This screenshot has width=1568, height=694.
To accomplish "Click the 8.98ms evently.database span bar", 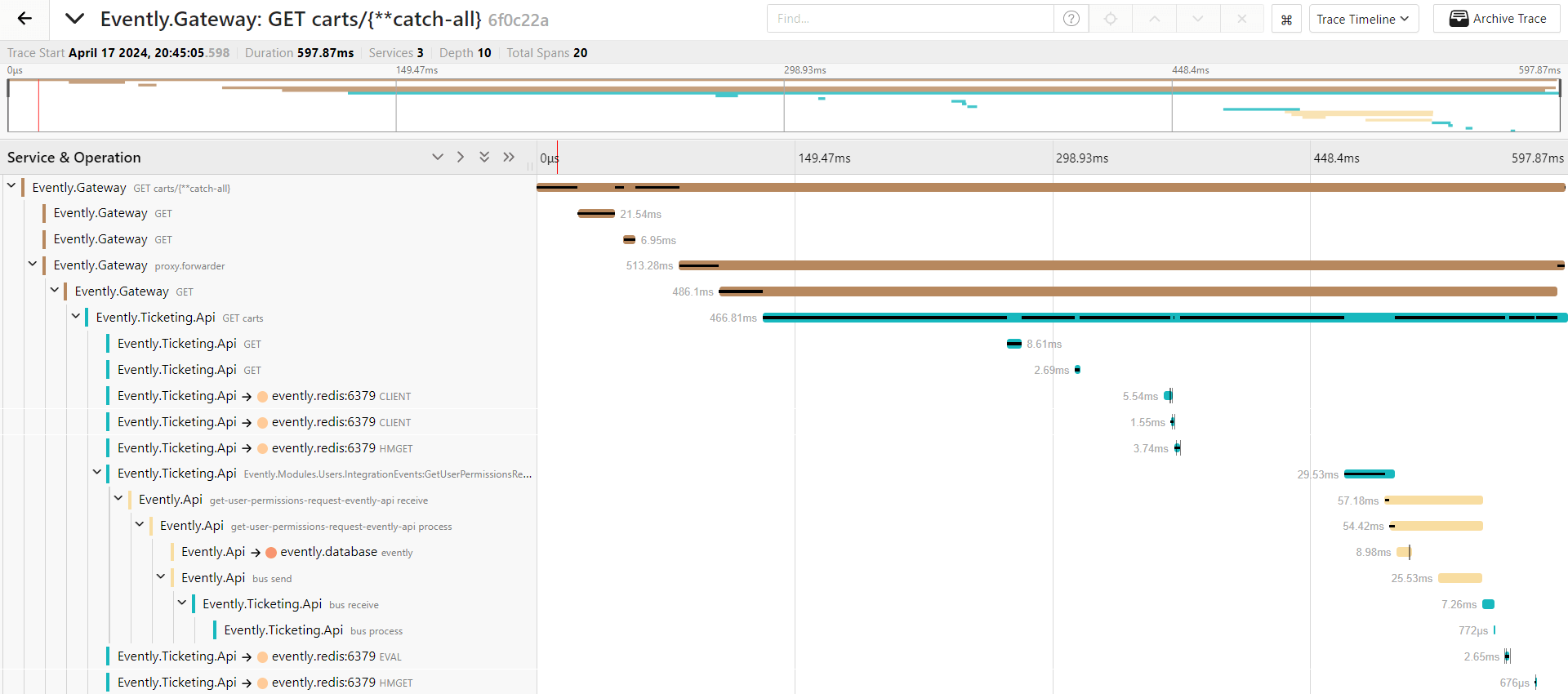I will [1404, 552].
